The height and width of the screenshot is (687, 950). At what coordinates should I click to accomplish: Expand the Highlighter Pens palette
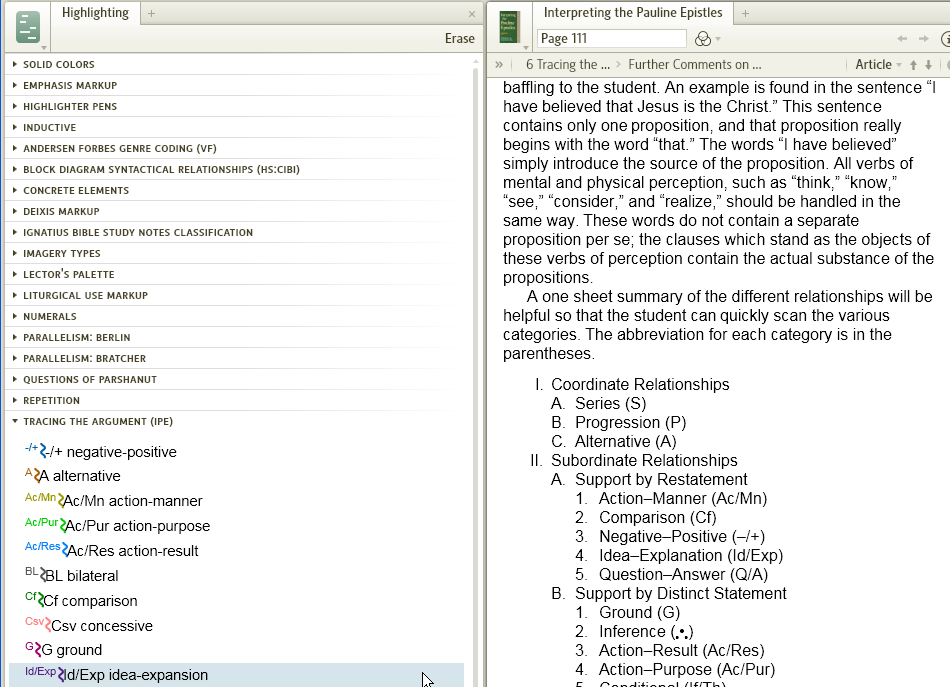(x=15, y=106)
